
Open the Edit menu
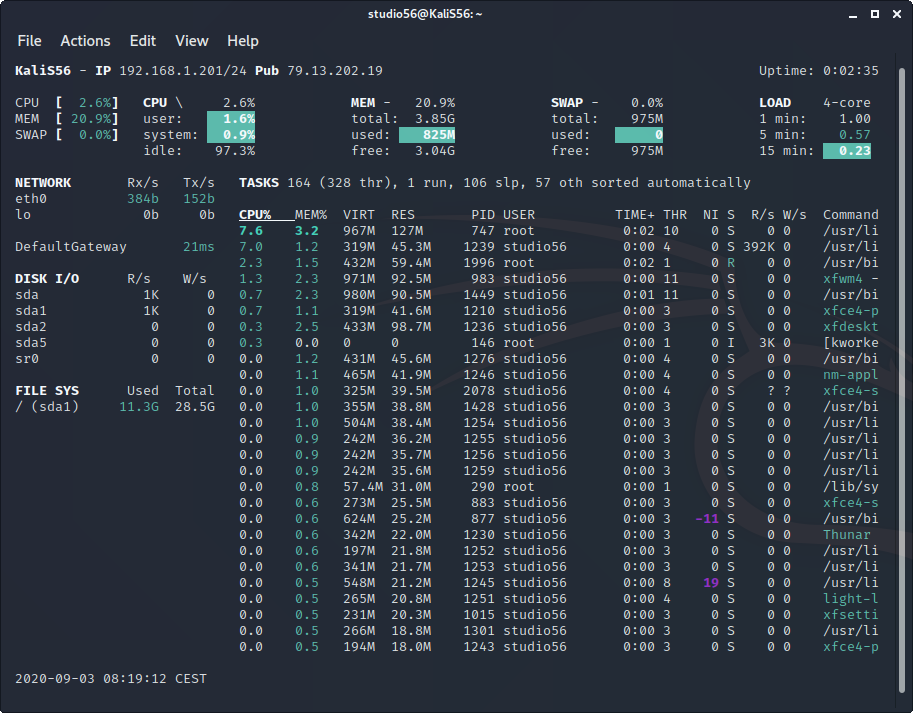(x=143, y=41)
